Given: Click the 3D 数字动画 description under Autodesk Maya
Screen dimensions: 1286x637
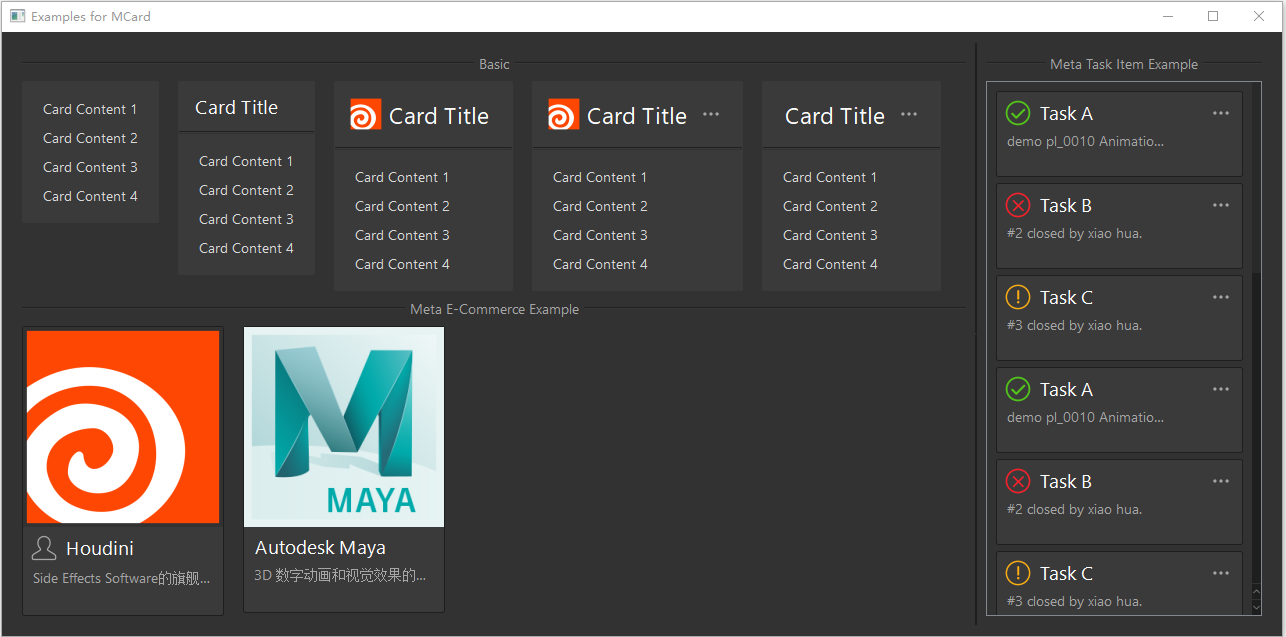Looking at the screenshot, I should (x=340, y=575).
